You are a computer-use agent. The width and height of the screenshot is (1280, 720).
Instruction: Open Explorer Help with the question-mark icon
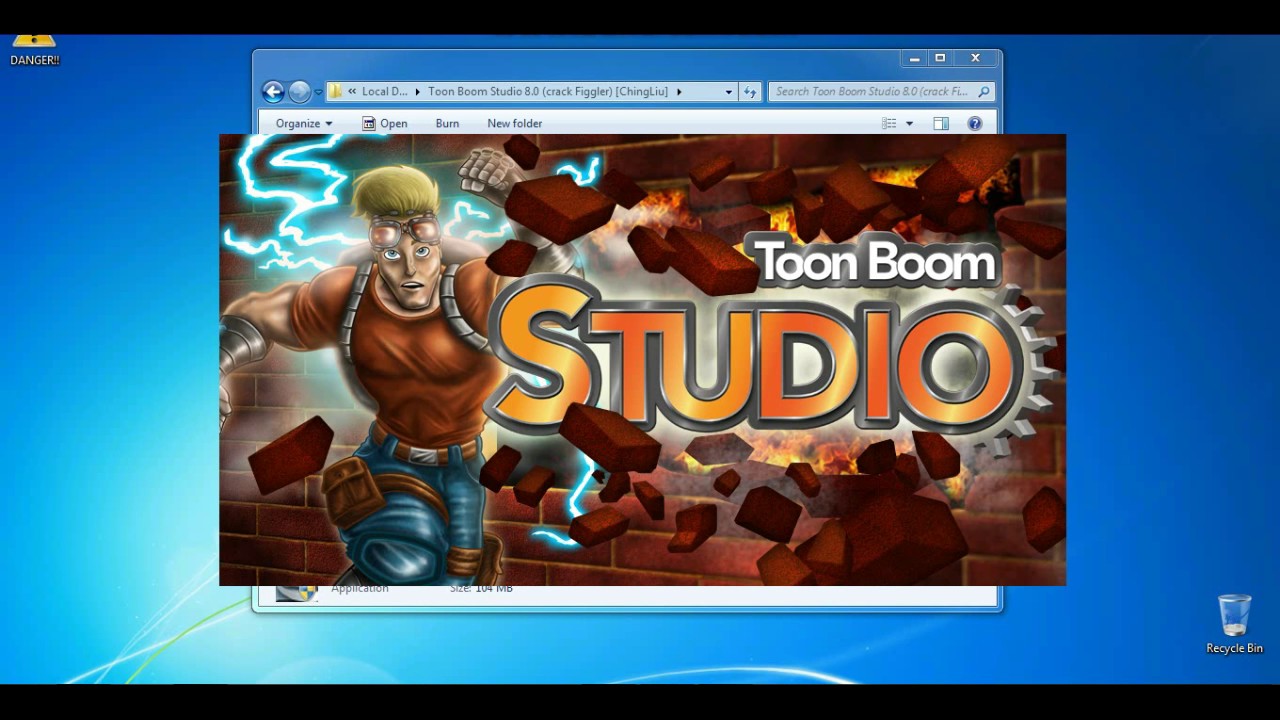tap(975, 123)
